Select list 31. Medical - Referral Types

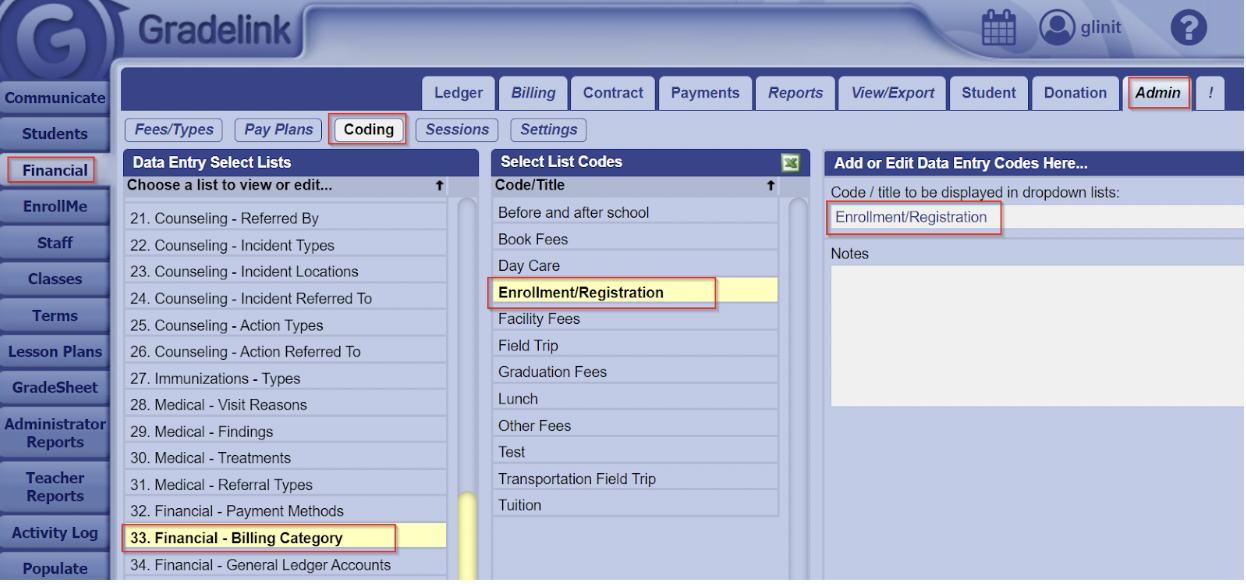(x=285, y=485)
